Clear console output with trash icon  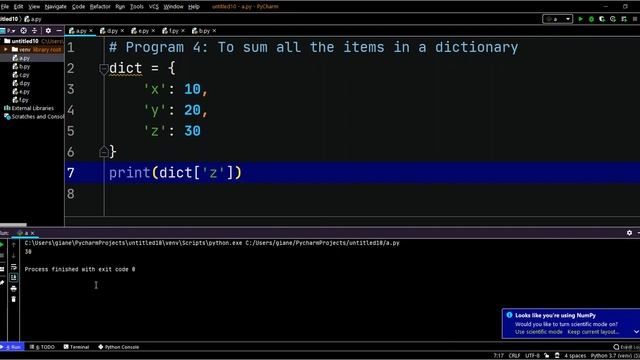tap(13, 299)
